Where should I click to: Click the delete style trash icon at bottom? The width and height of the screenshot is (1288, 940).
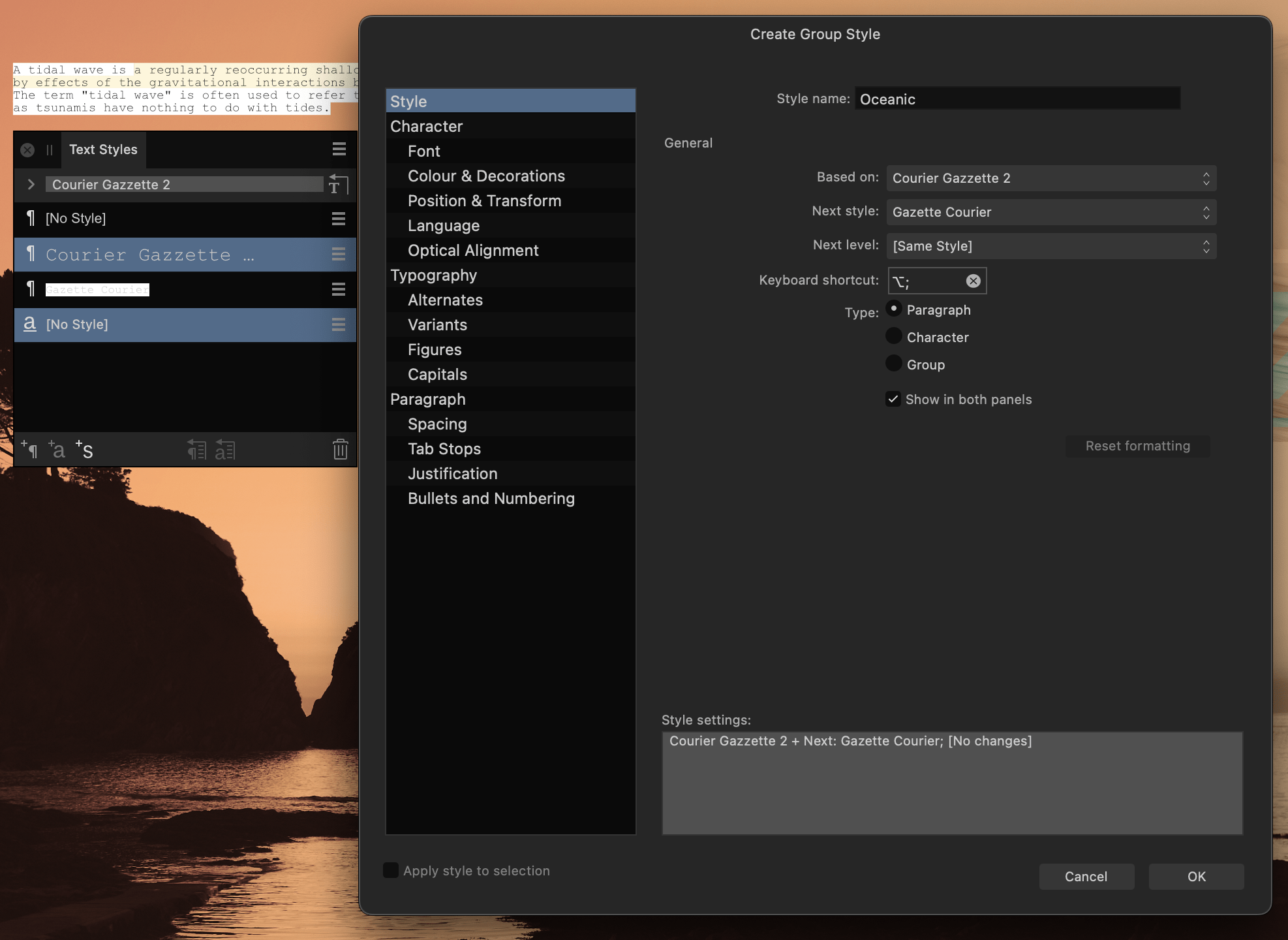(x=340, y=449)
